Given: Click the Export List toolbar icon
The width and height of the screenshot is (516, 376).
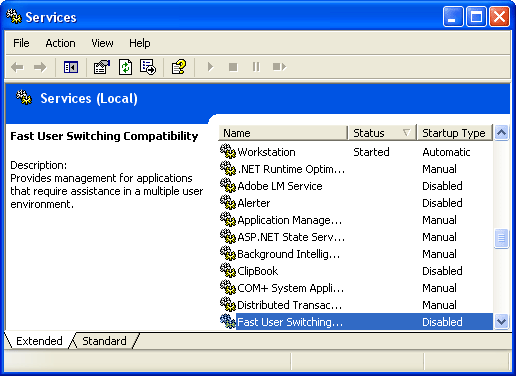Looking at the screenshot, I should click(x=148, y=67).
